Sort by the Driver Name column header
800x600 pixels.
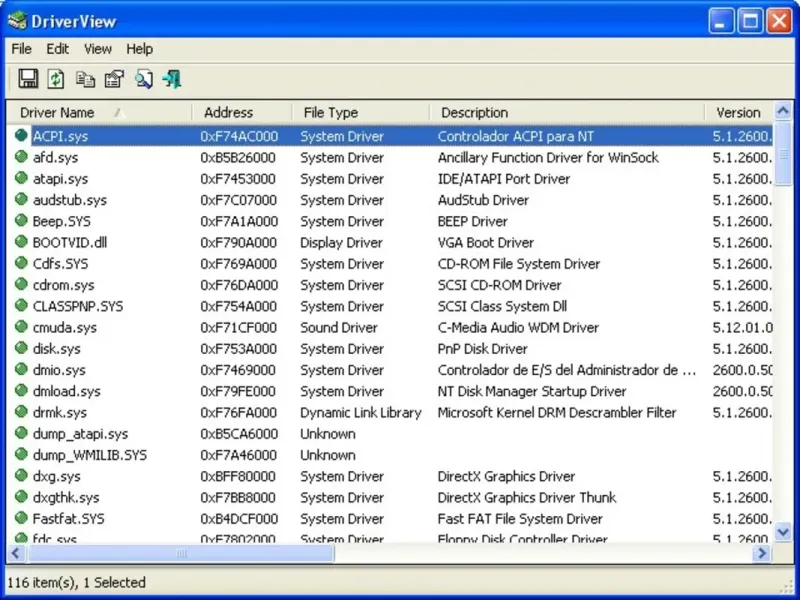58,113
